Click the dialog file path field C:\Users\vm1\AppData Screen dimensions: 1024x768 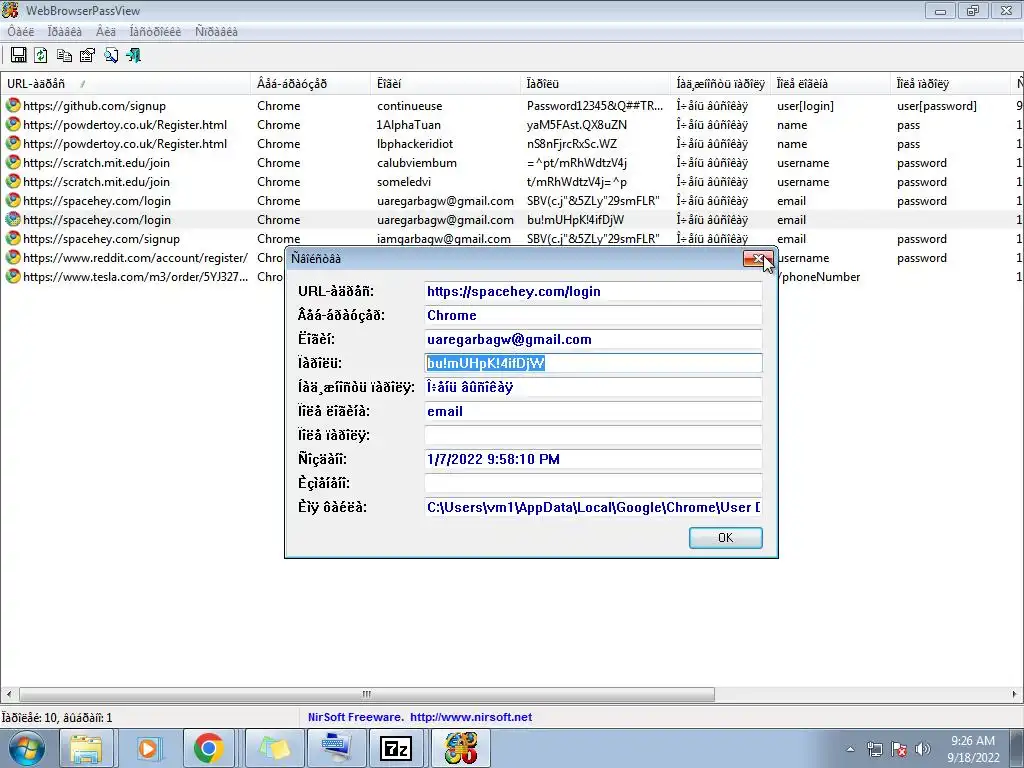pyautogui.click(x=593, y=507)
